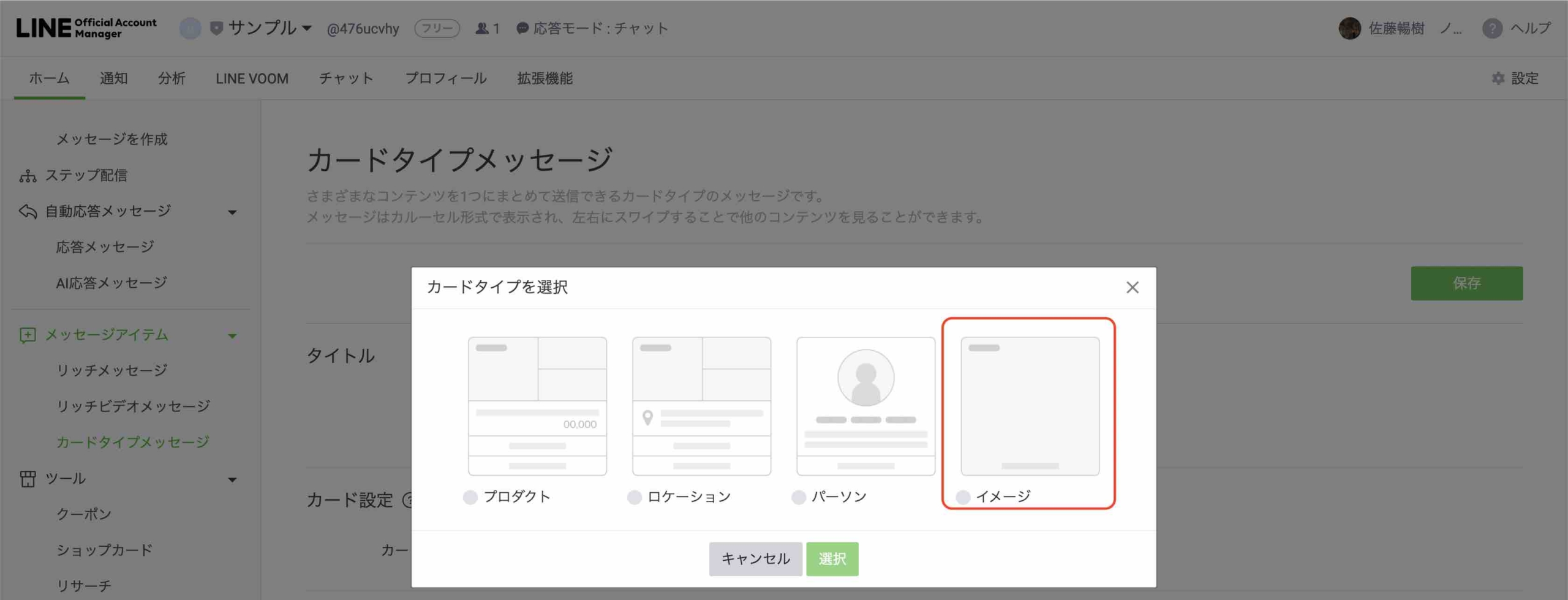1568x600 pixels.
Task: Select the プロダクト radio button
Action: pyautogui.click(x=470, y=497)
